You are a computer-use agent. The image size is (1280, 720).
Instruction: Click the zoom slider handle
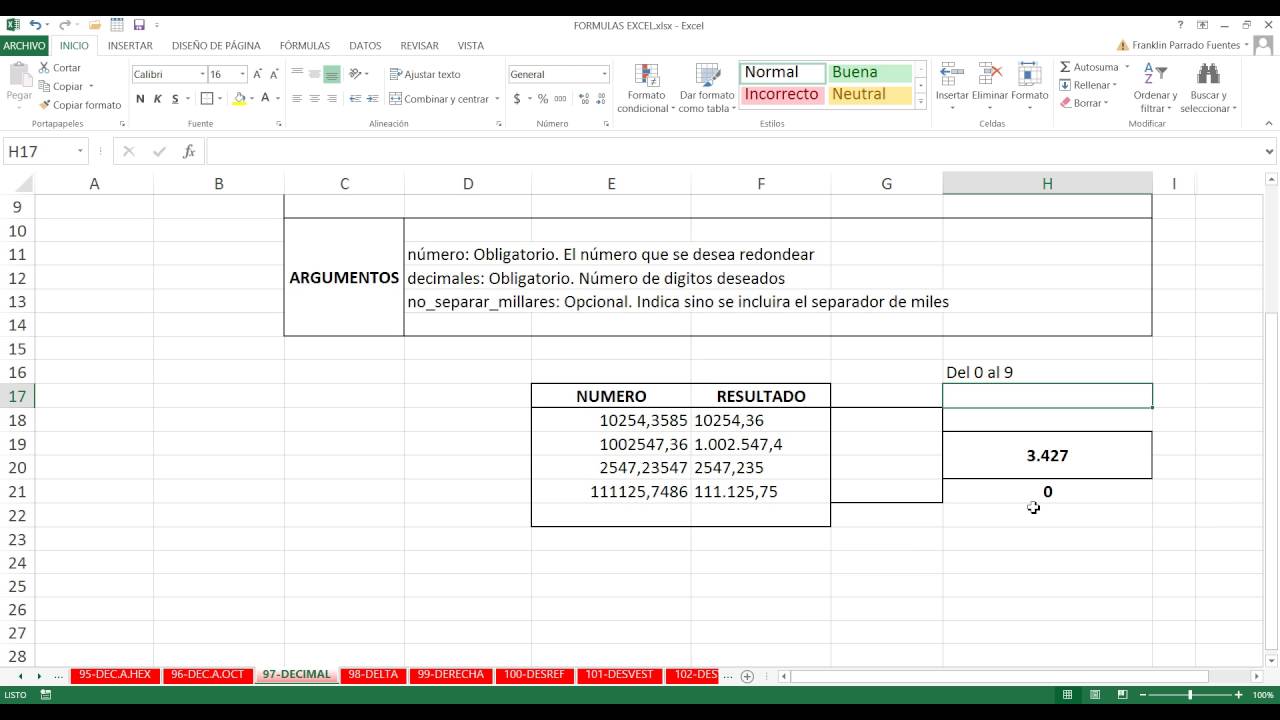1190,695
